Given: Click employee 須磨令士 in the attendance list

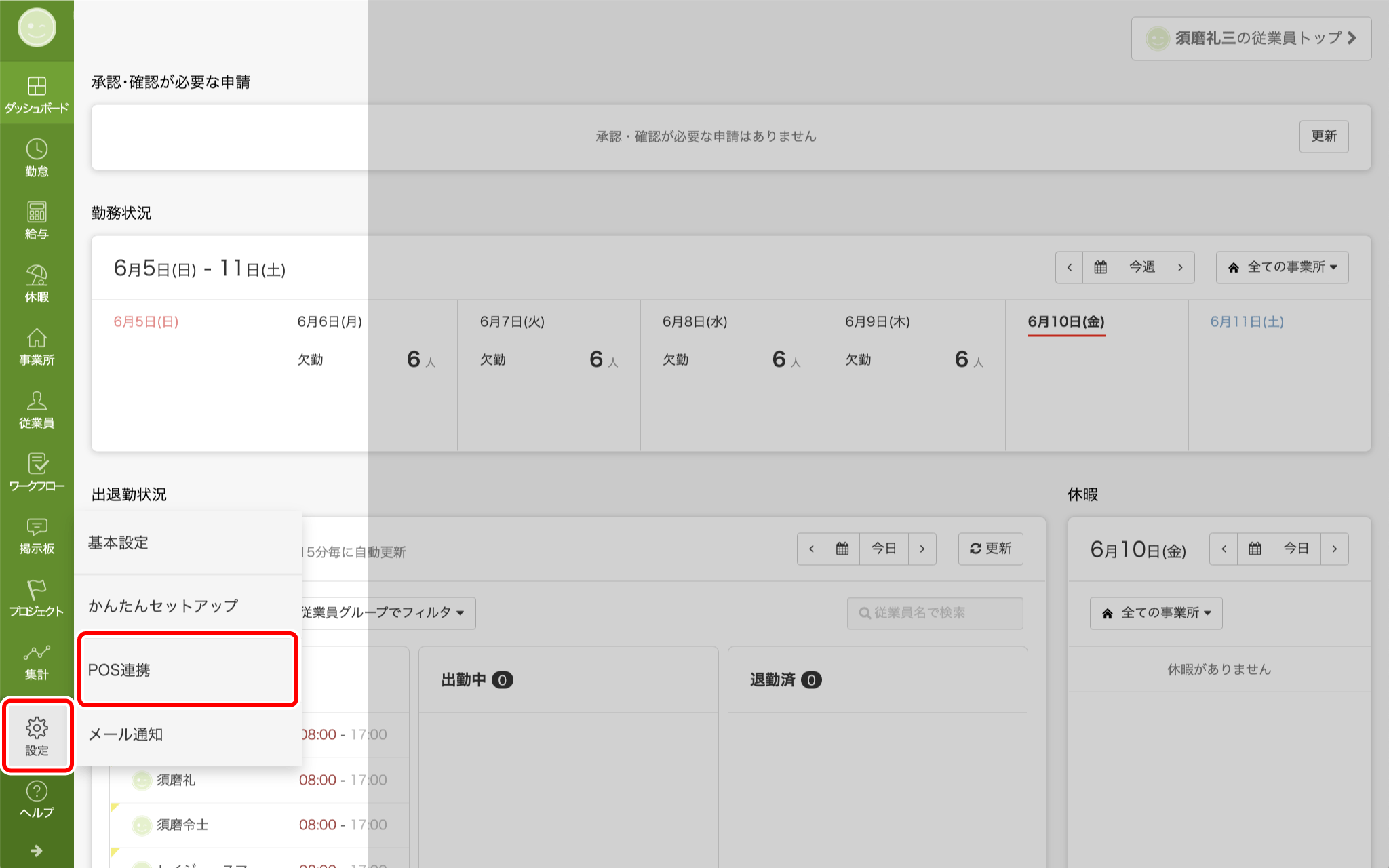Looking at the screenshot, I should click(x=182, y=825).
